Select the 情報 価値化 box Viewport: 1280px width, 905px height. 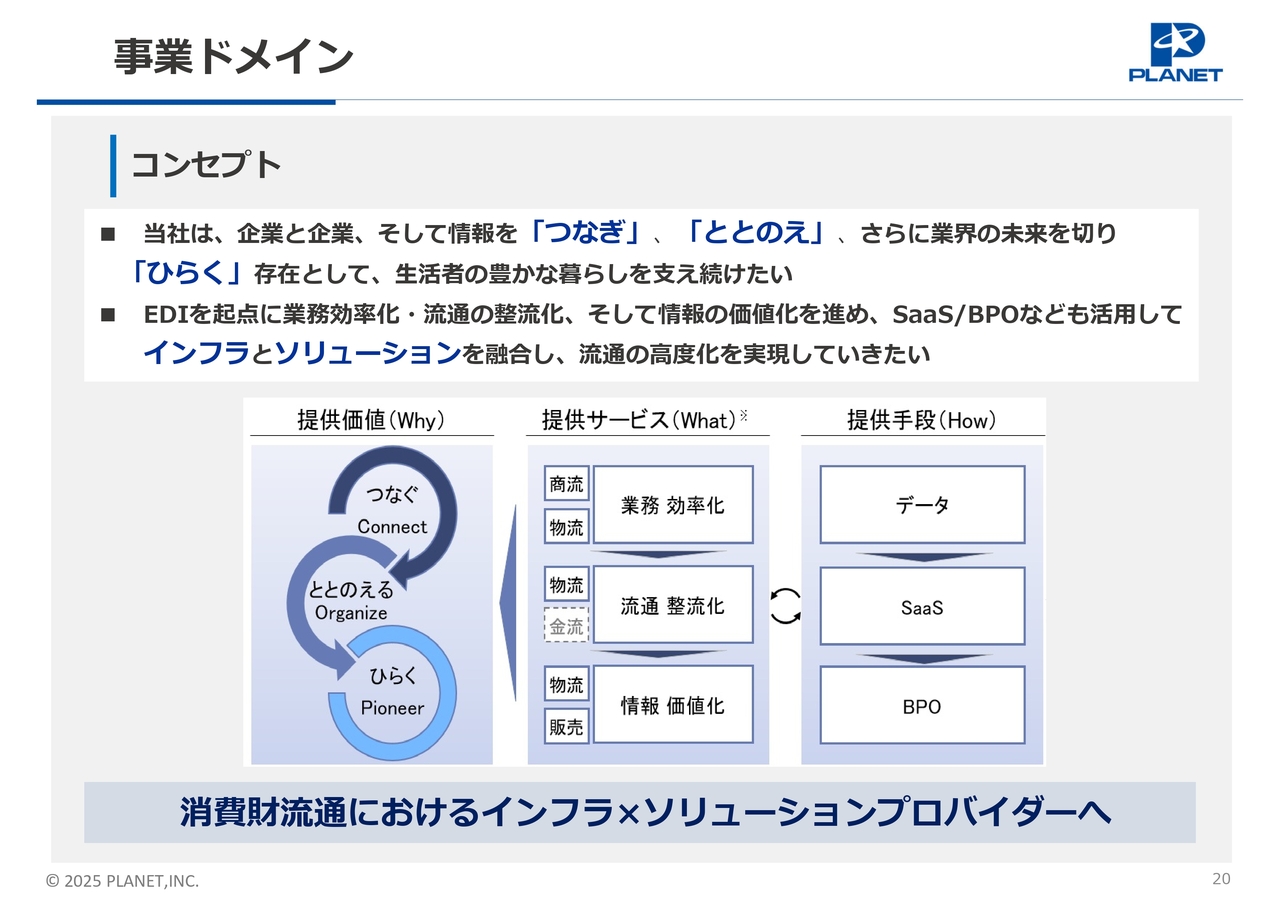[672, 705]
